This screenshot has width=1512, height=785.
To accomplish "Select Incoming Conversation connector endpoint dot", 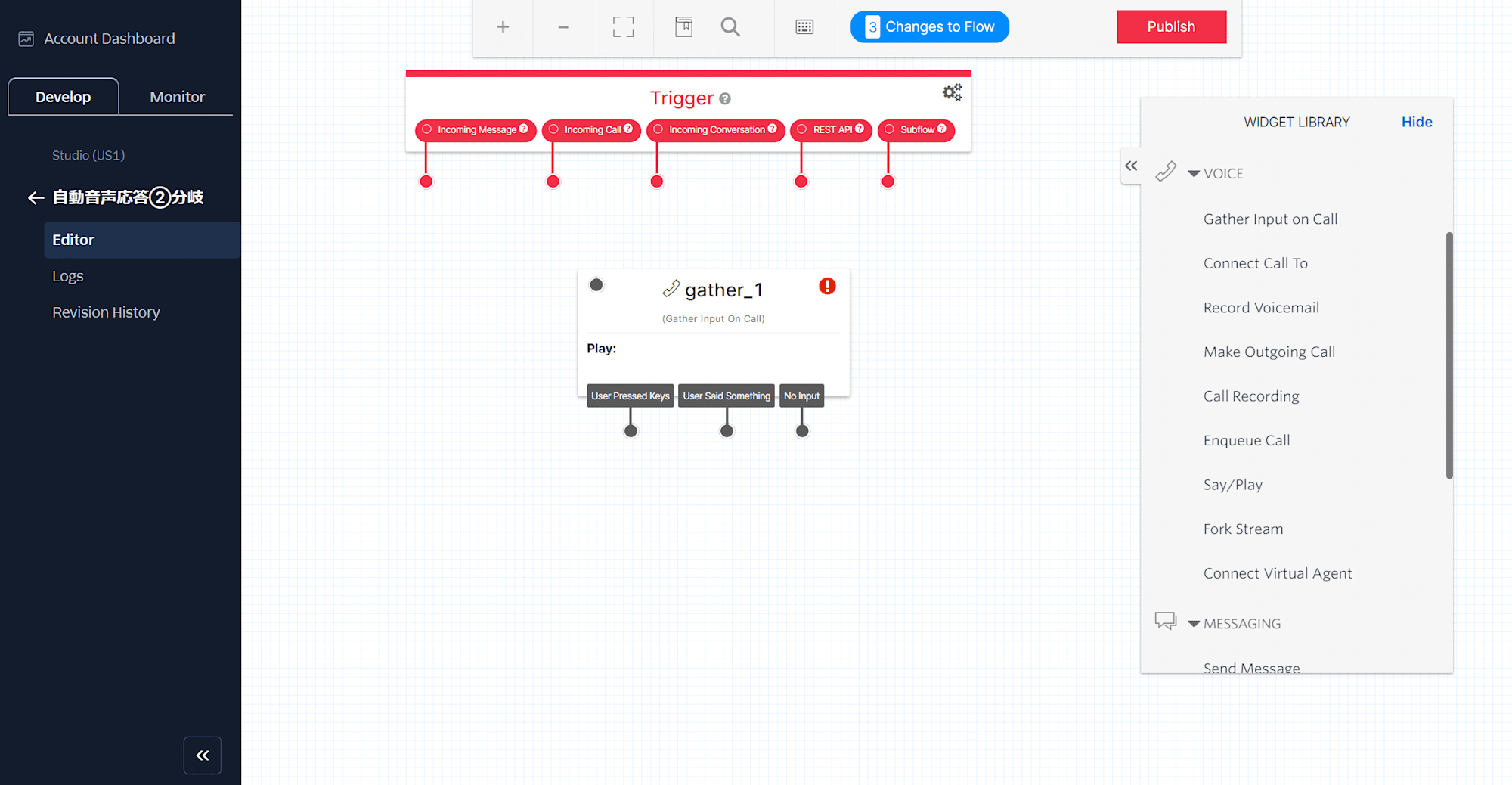I will [657, 182].
